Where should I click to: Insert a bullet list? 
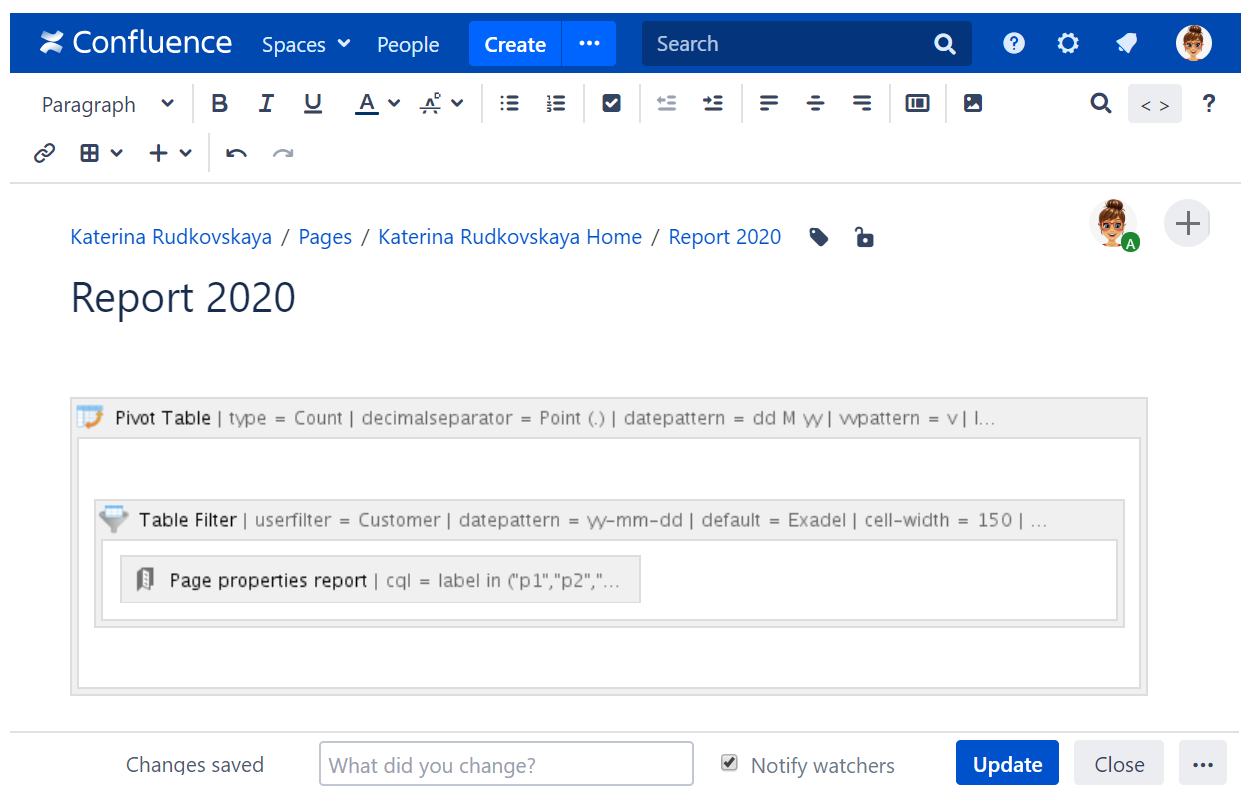[510, 103]
